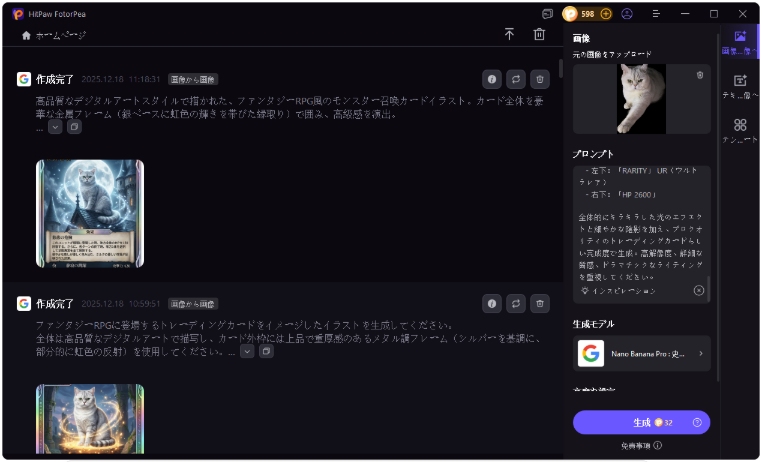Click the uploaded white cat image preview
Viewport: 762px width, 462px height.
pyautogui.click(x=641, y=99)
